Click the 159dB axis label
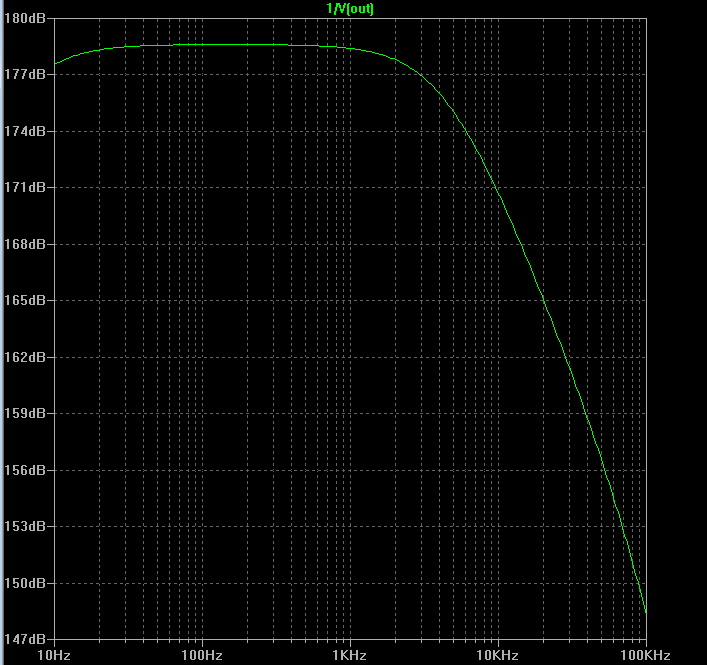The width and height of the screenshot is (707, 665). [25, 413]
